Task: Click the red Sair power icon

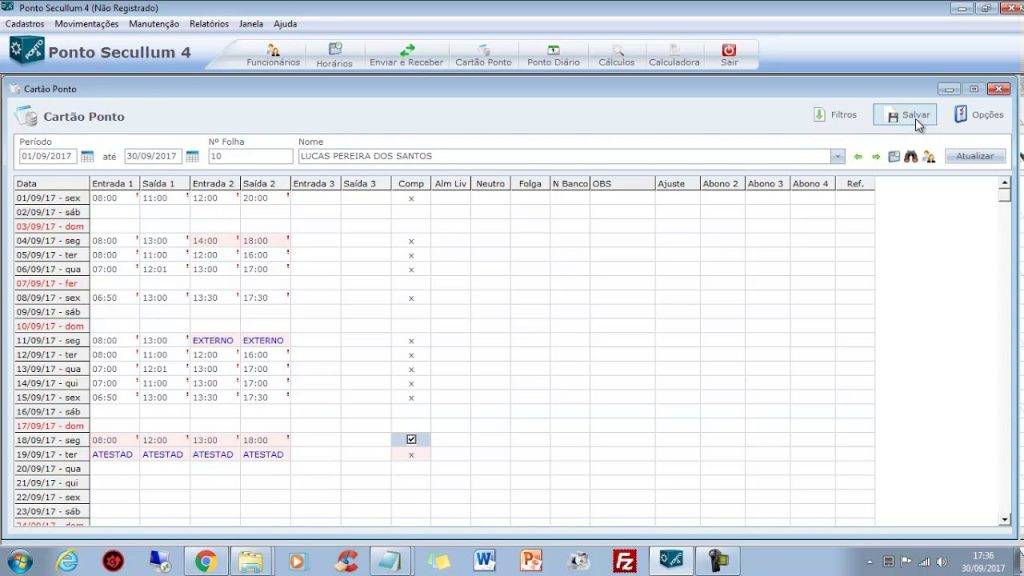Action: coord(729,55)
